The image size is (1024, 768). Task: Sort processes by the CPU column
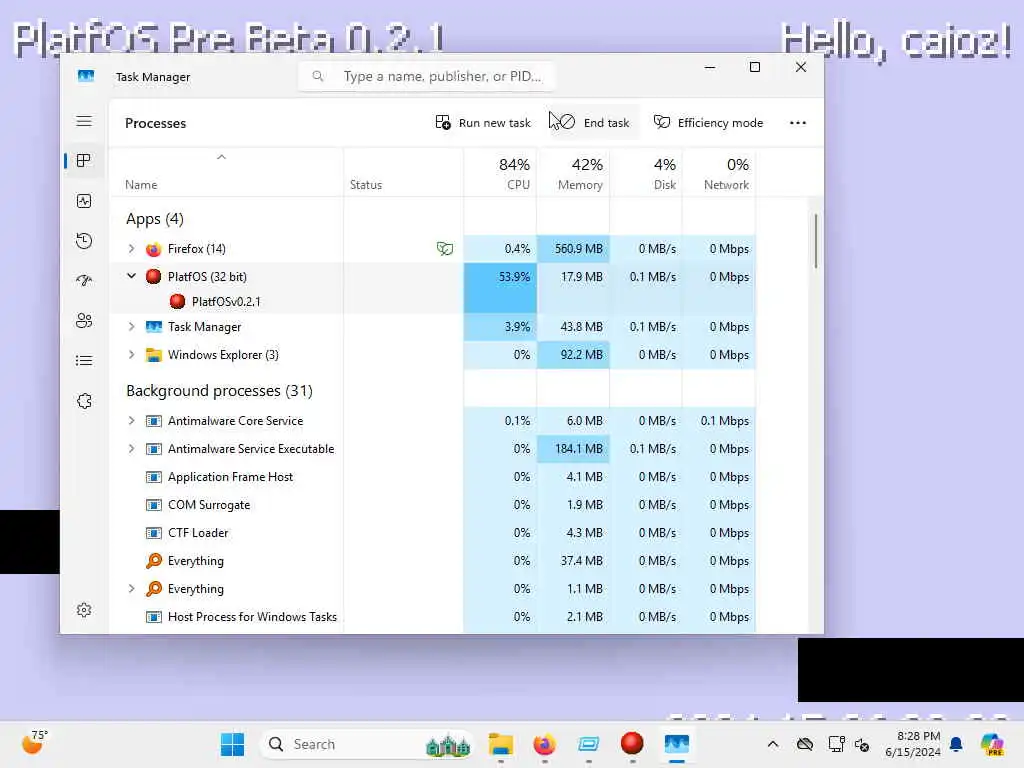click(x=500, y=173)
